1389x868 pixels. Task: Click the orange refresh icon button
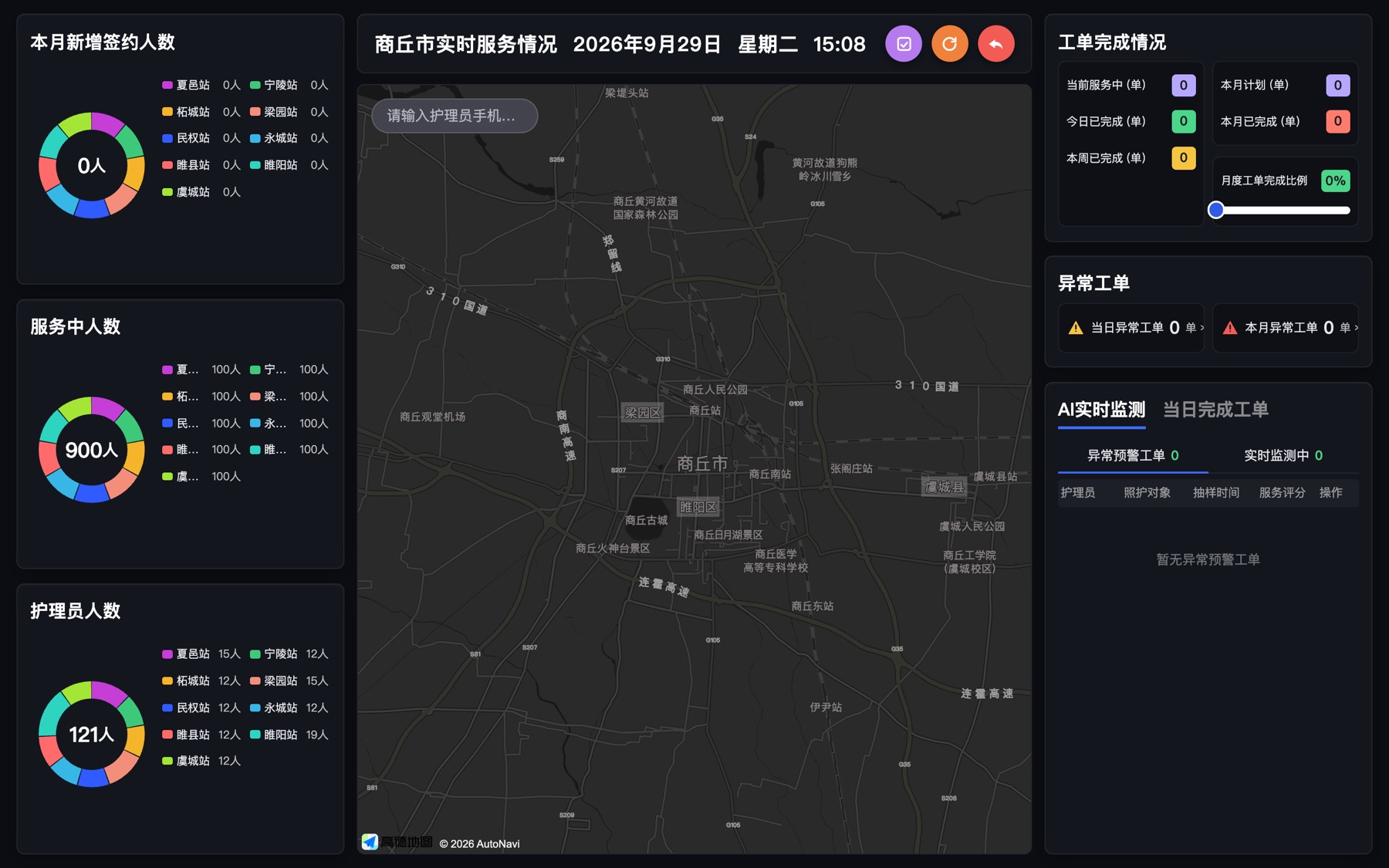[x=950, y=44]
